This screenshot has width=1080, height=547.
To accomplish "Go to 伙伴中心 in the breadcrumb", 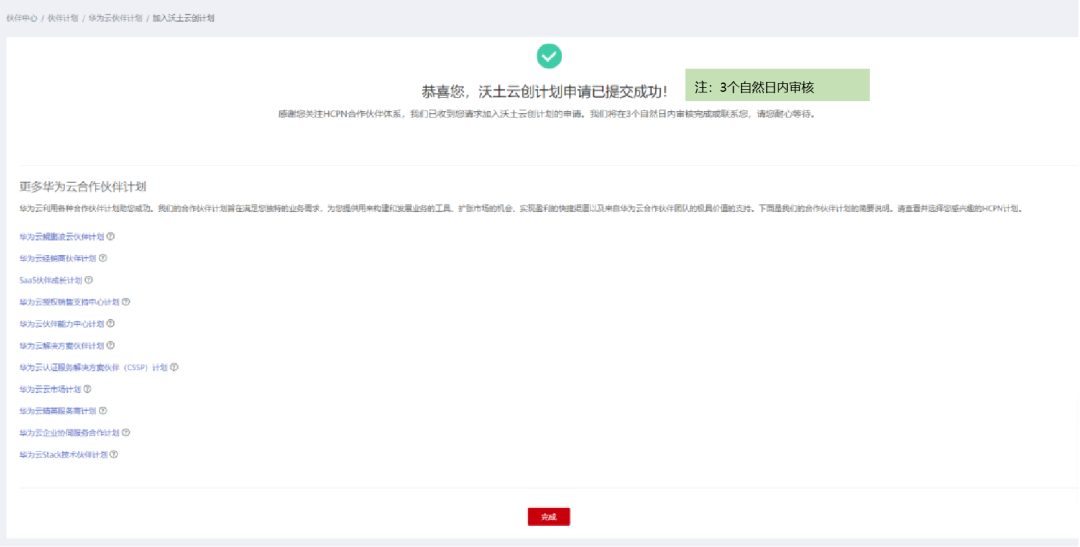I will (22, 19).
